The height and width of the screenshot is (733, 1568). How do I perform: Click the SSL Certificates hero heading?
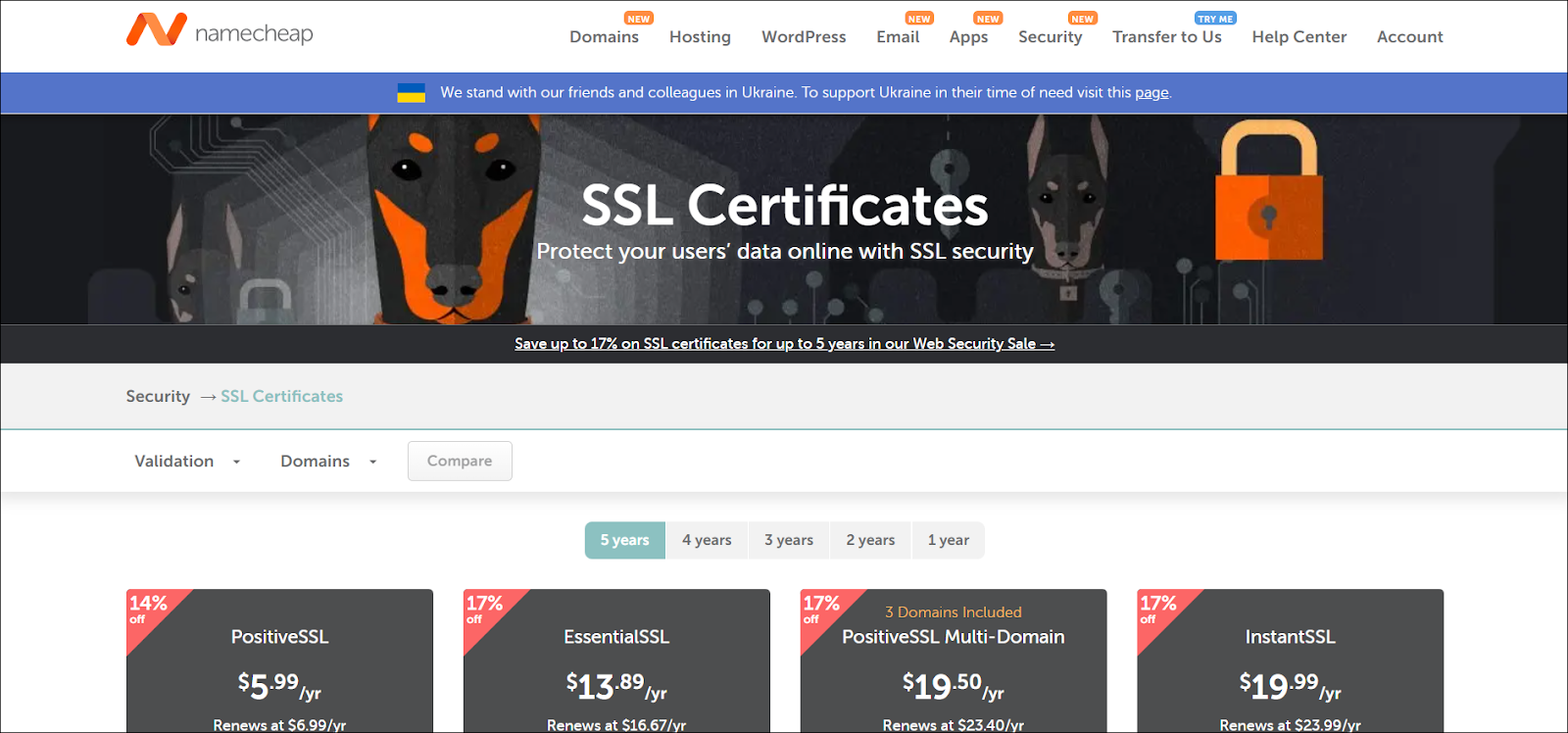coord(785,206)
